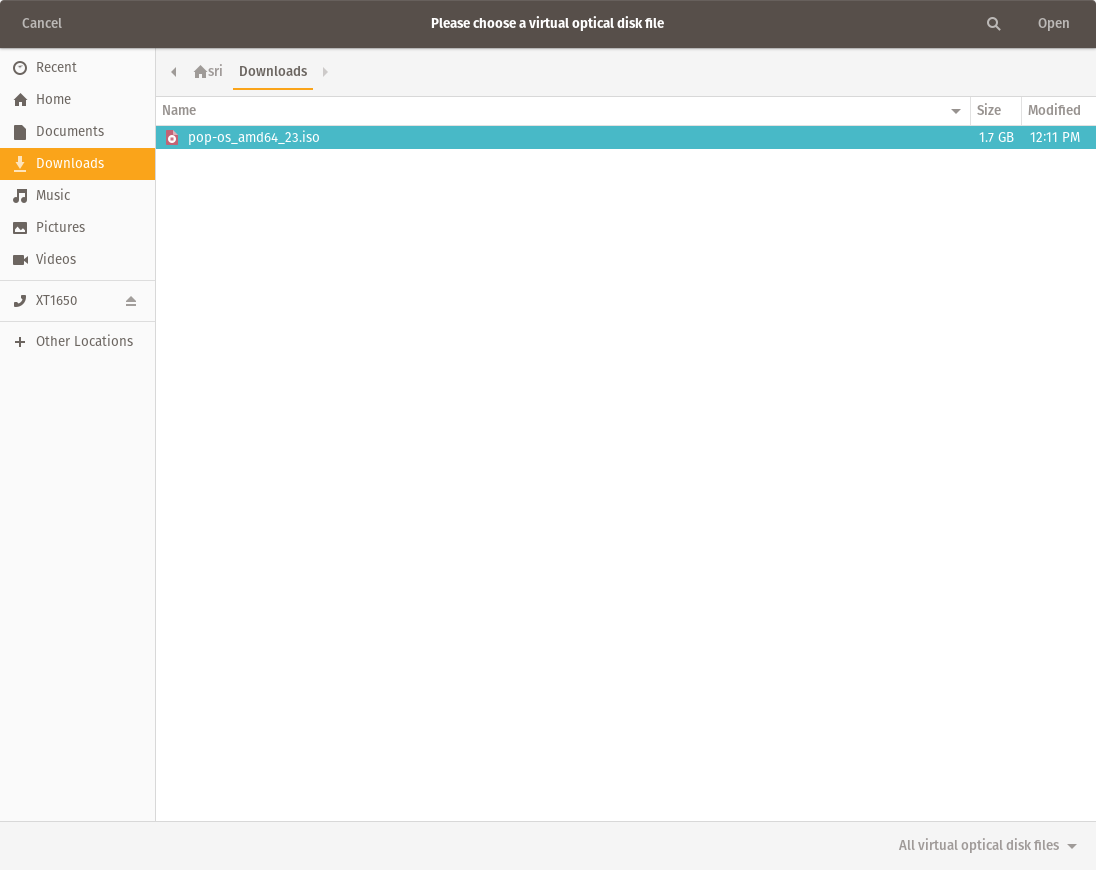Click the search magnifier icon

click(993, 24)
